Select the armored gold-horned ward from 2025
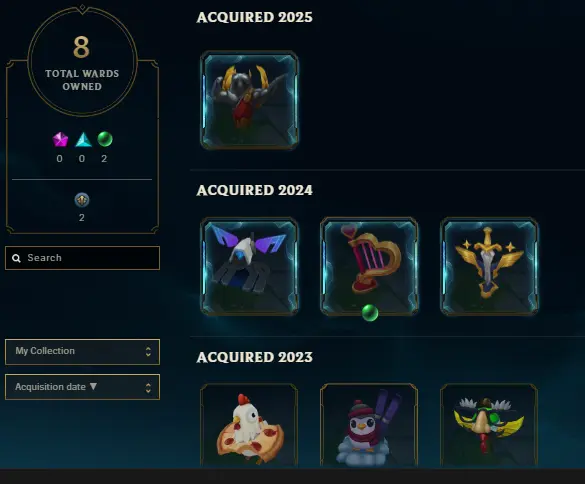585x484 pixels. (x=250, y=100)
